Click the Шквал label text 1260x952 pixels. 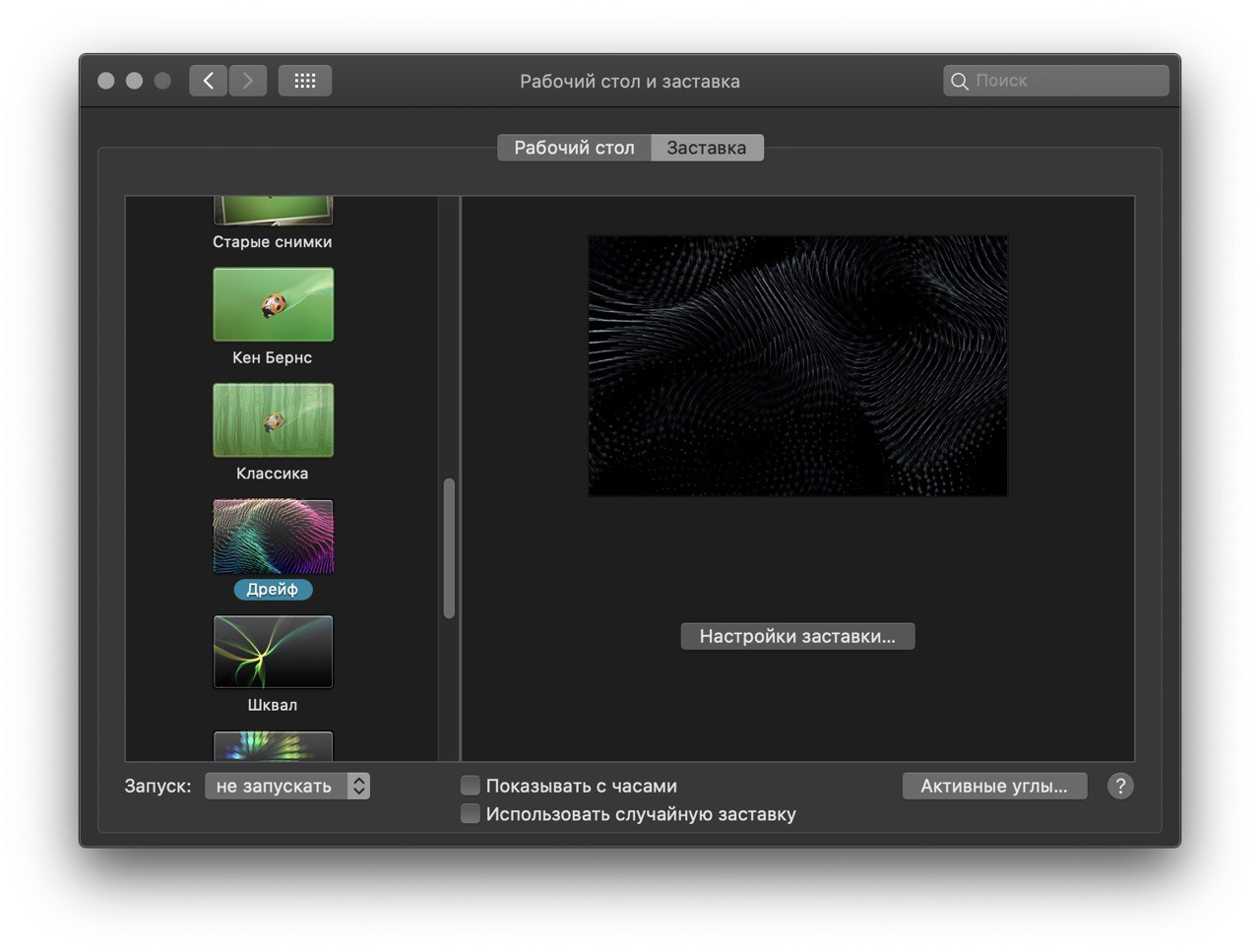point(273,705)
